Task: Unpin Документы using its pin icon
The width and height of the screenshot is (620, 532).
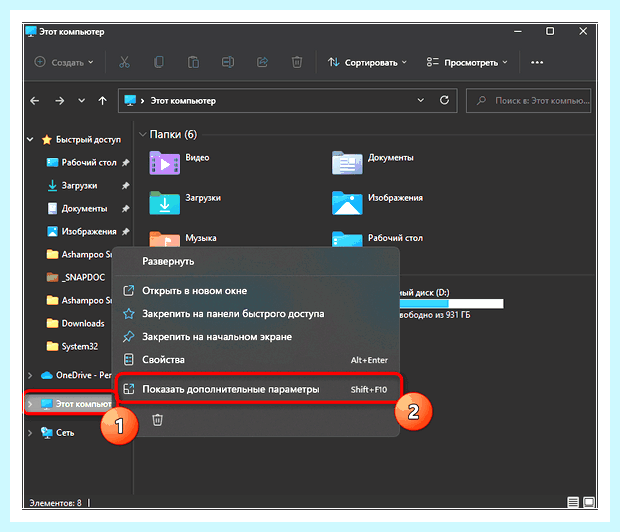Action: click(x=125, y=208)
